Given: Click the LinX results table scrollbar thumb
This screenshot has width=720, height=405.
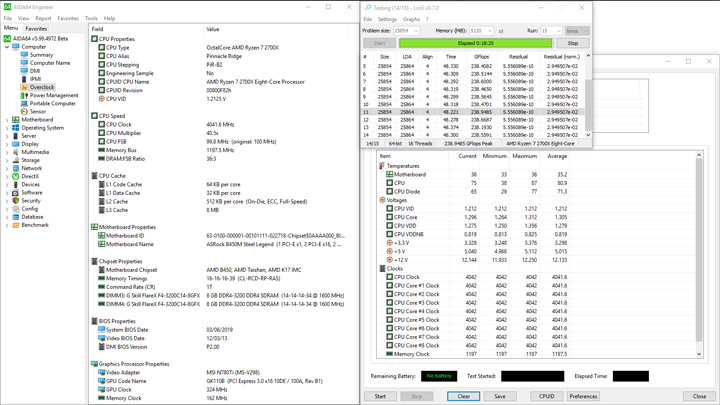Looking at the screenshot, I should [x=588, y=105].
